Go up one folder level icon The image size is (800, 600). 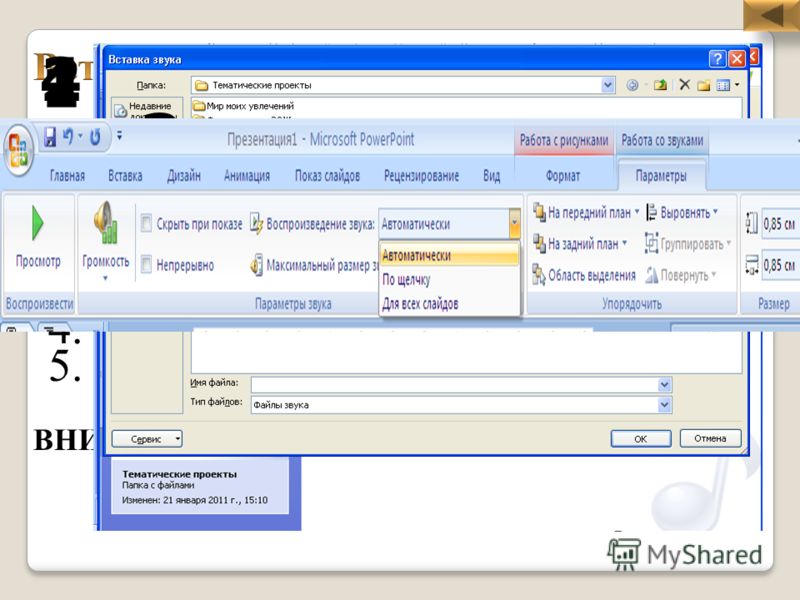point(660,85)
